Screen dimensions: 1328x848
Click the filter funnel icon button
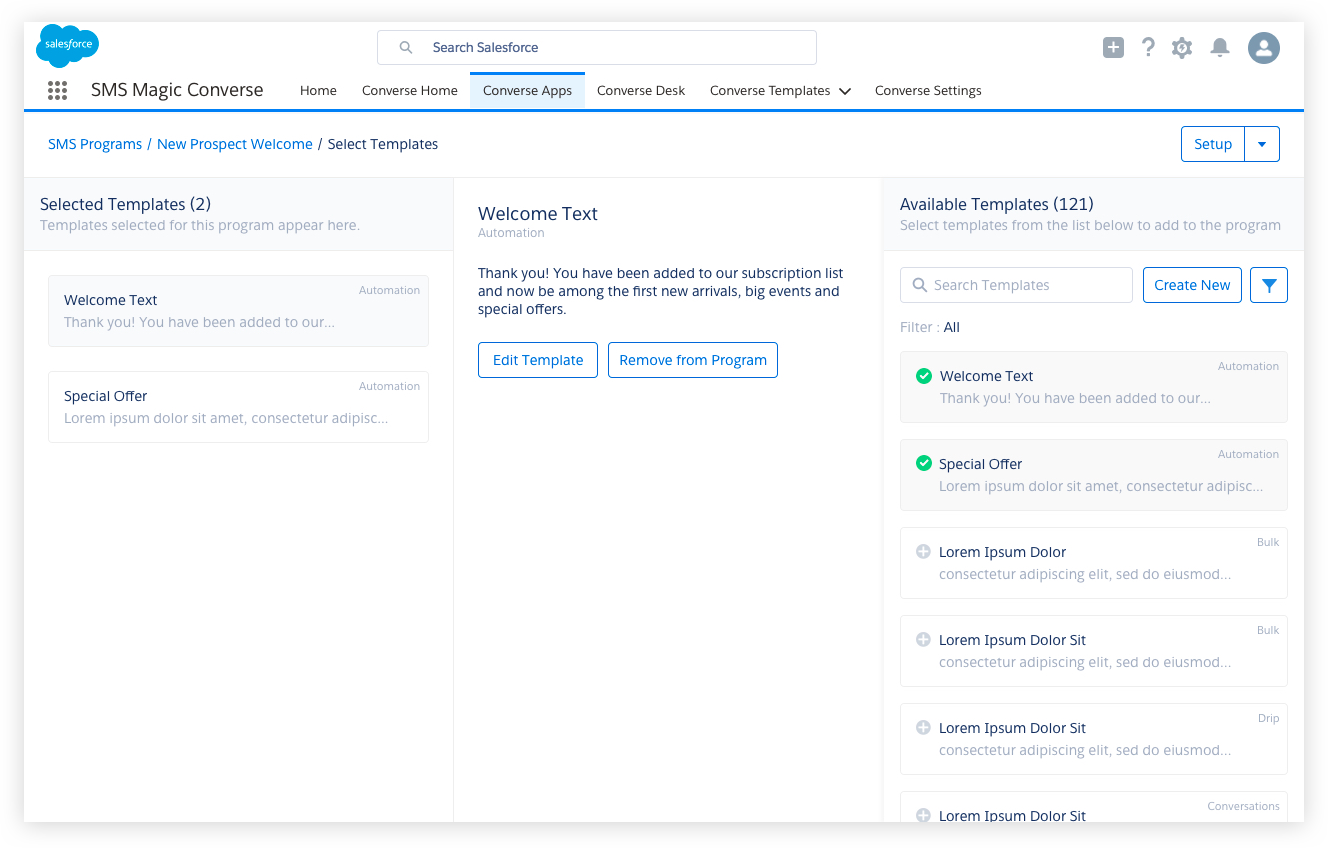click(1269, 285)
